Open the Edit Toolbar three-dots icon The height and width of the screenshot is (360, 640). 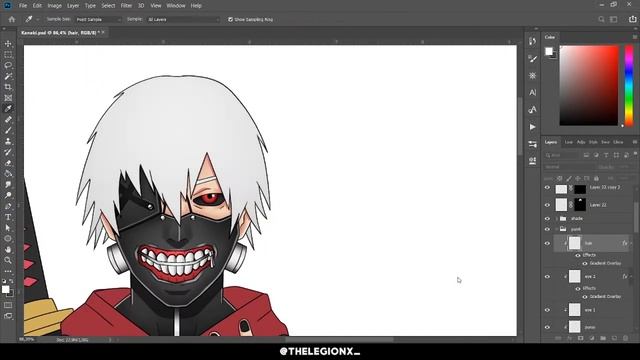click(x=8, y=271)
